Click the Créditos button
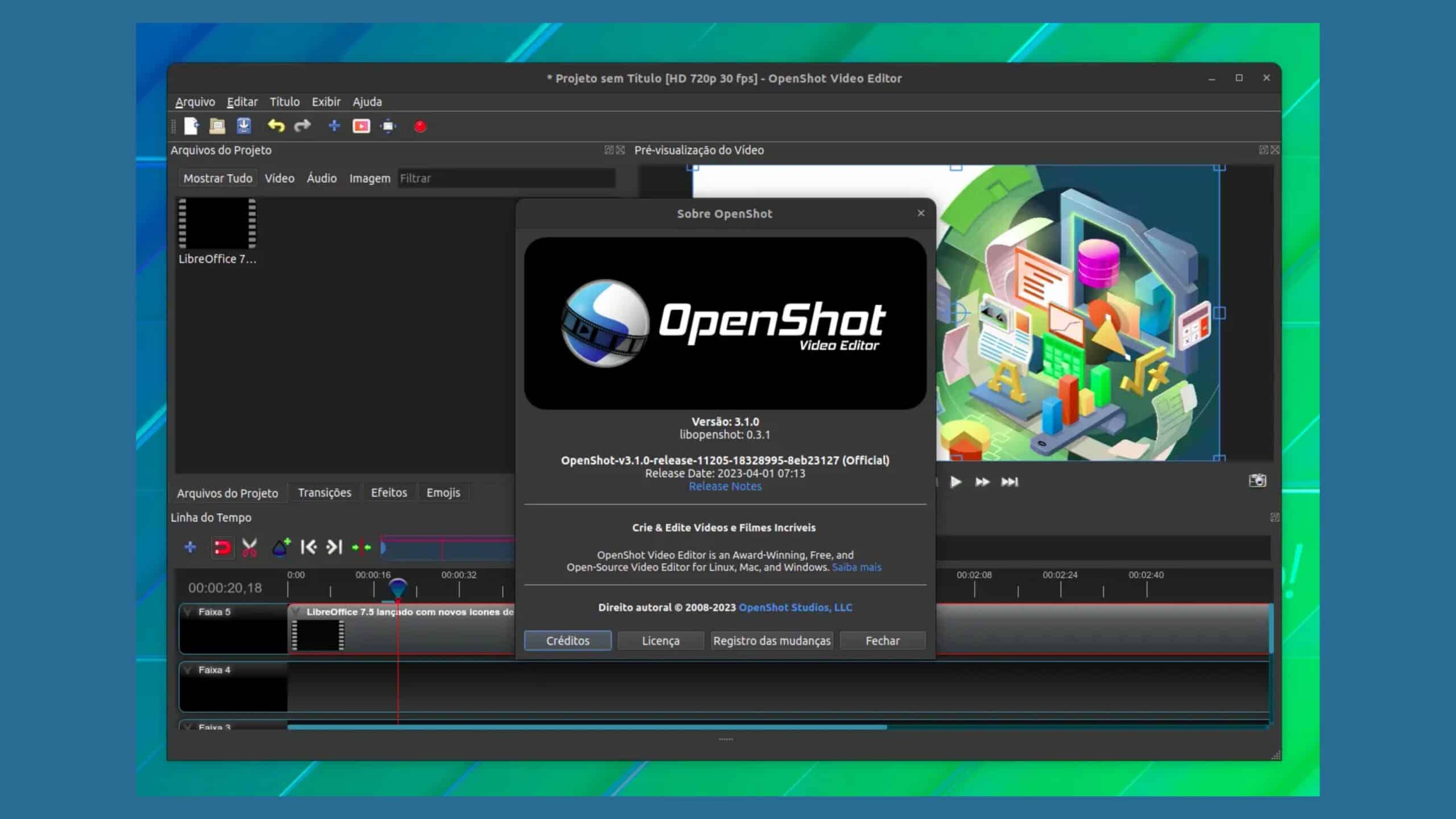The height and width of the screenshot is (819, 1456). click(568, 640)
